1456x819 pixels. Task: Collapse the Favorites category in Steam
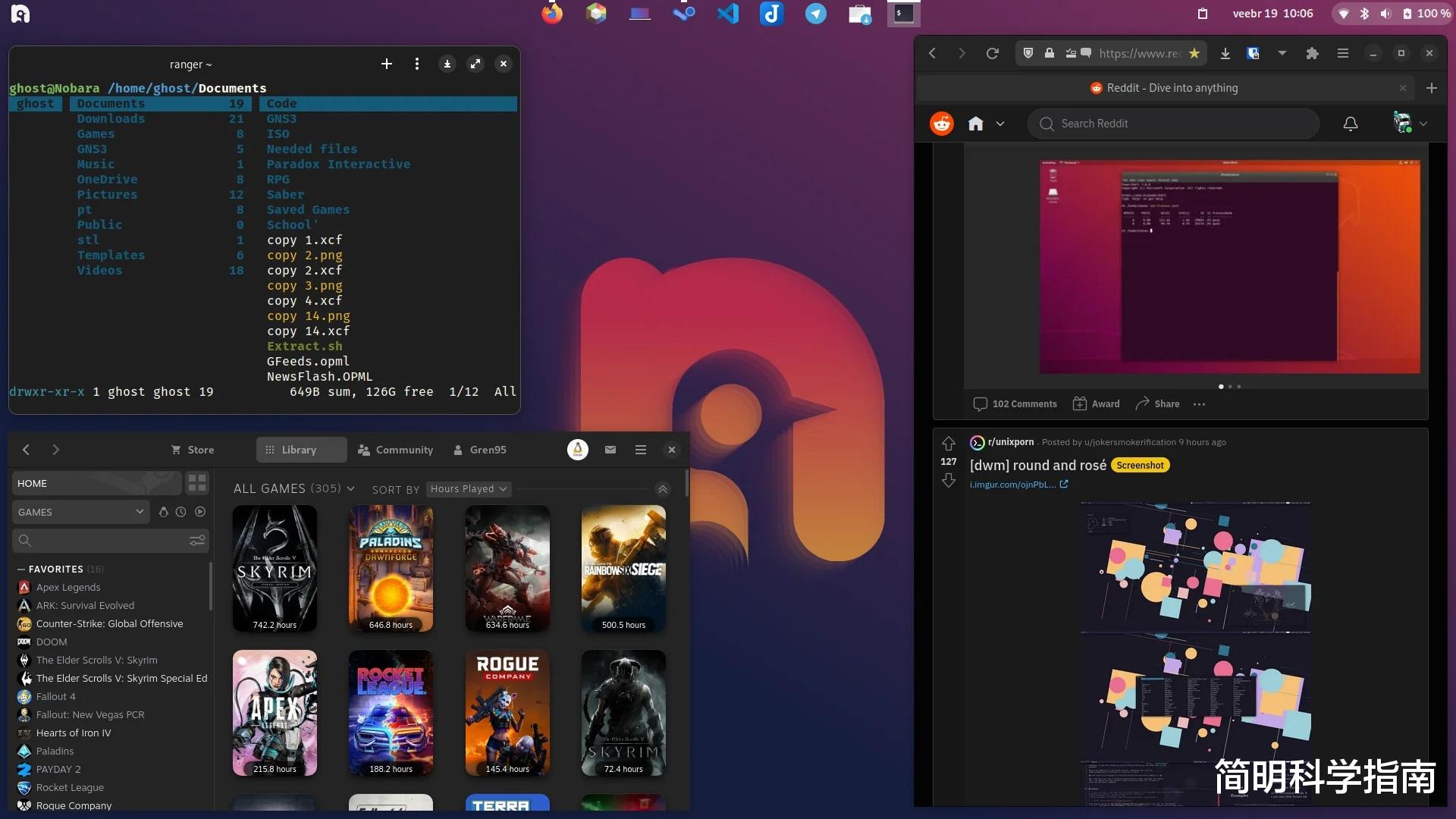click(x=21, y=569)
